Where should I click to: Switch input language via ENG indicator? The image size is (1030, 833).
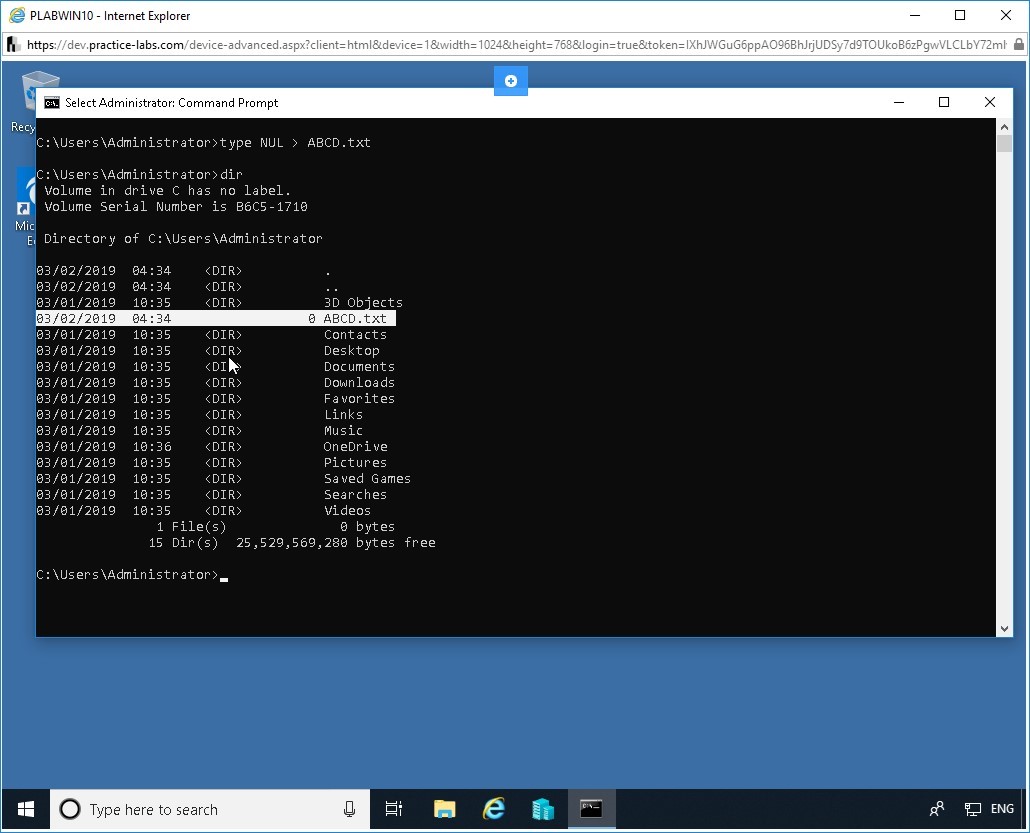point(1002,809)
